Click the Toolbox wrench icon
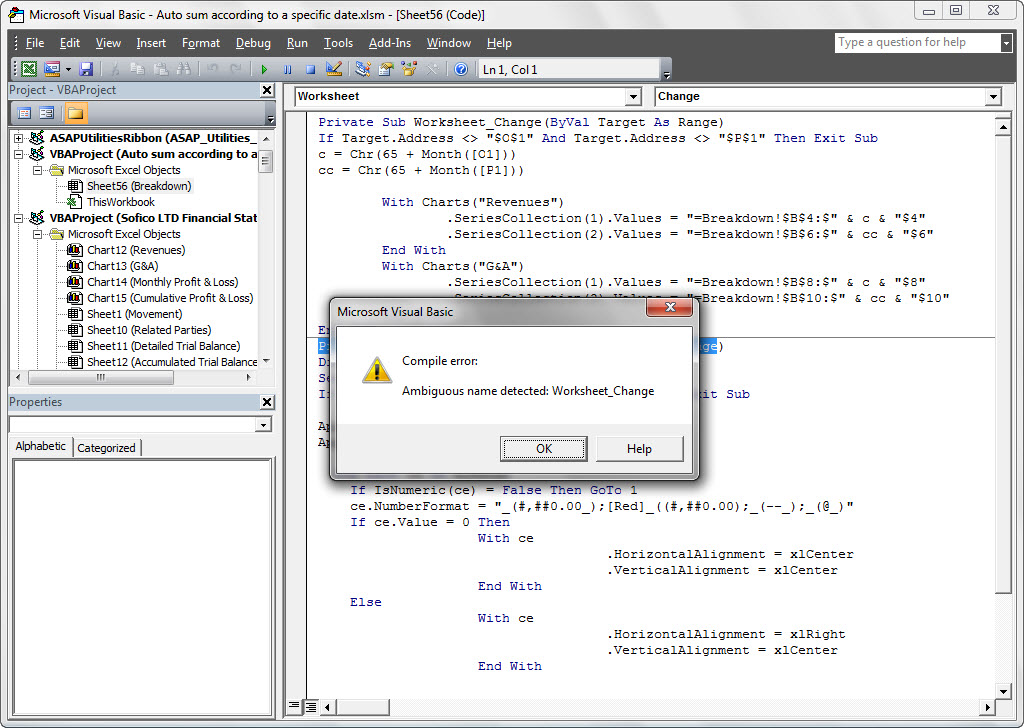 432,69
